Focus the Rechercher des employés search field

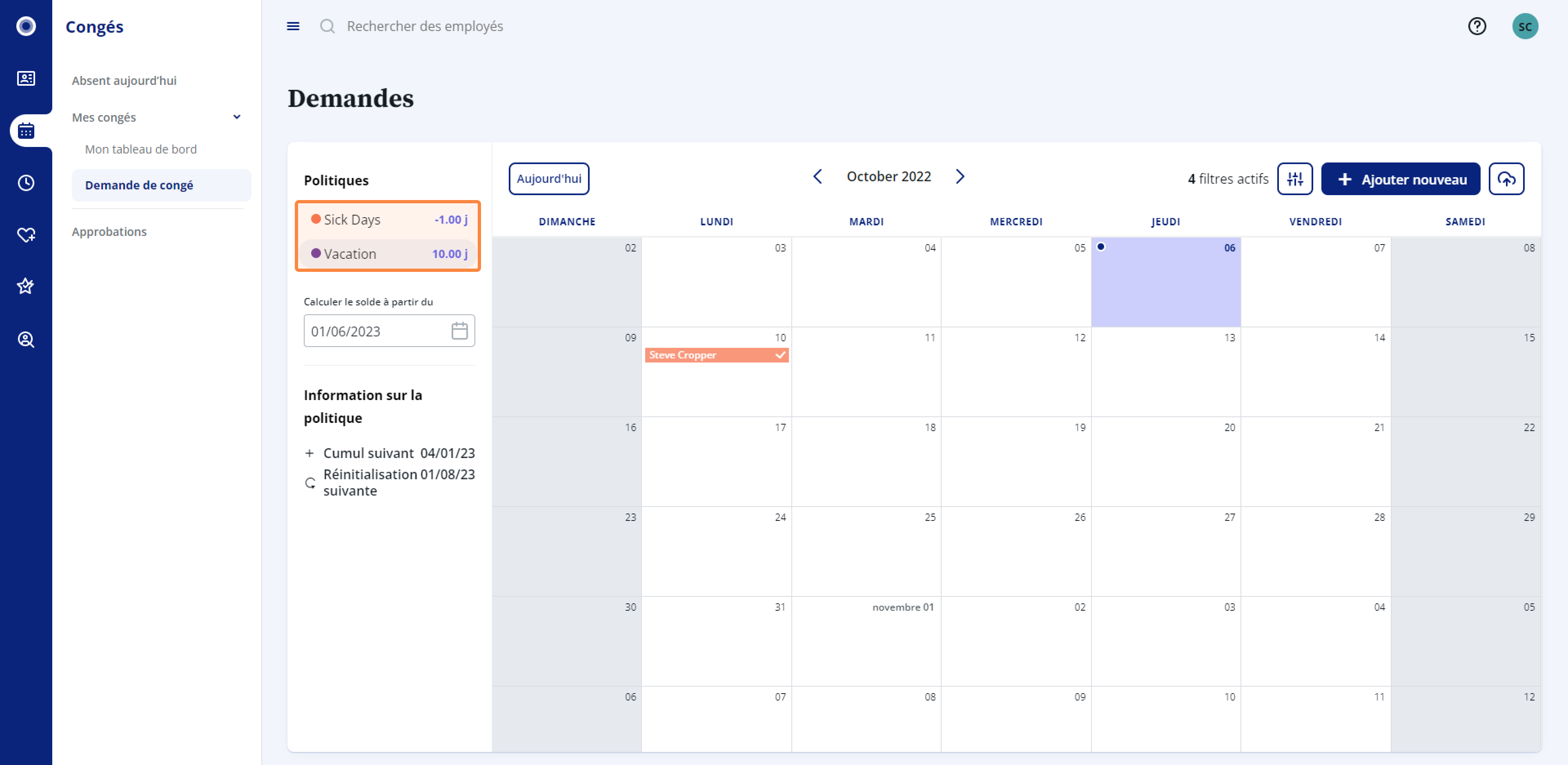click(425, 26)
